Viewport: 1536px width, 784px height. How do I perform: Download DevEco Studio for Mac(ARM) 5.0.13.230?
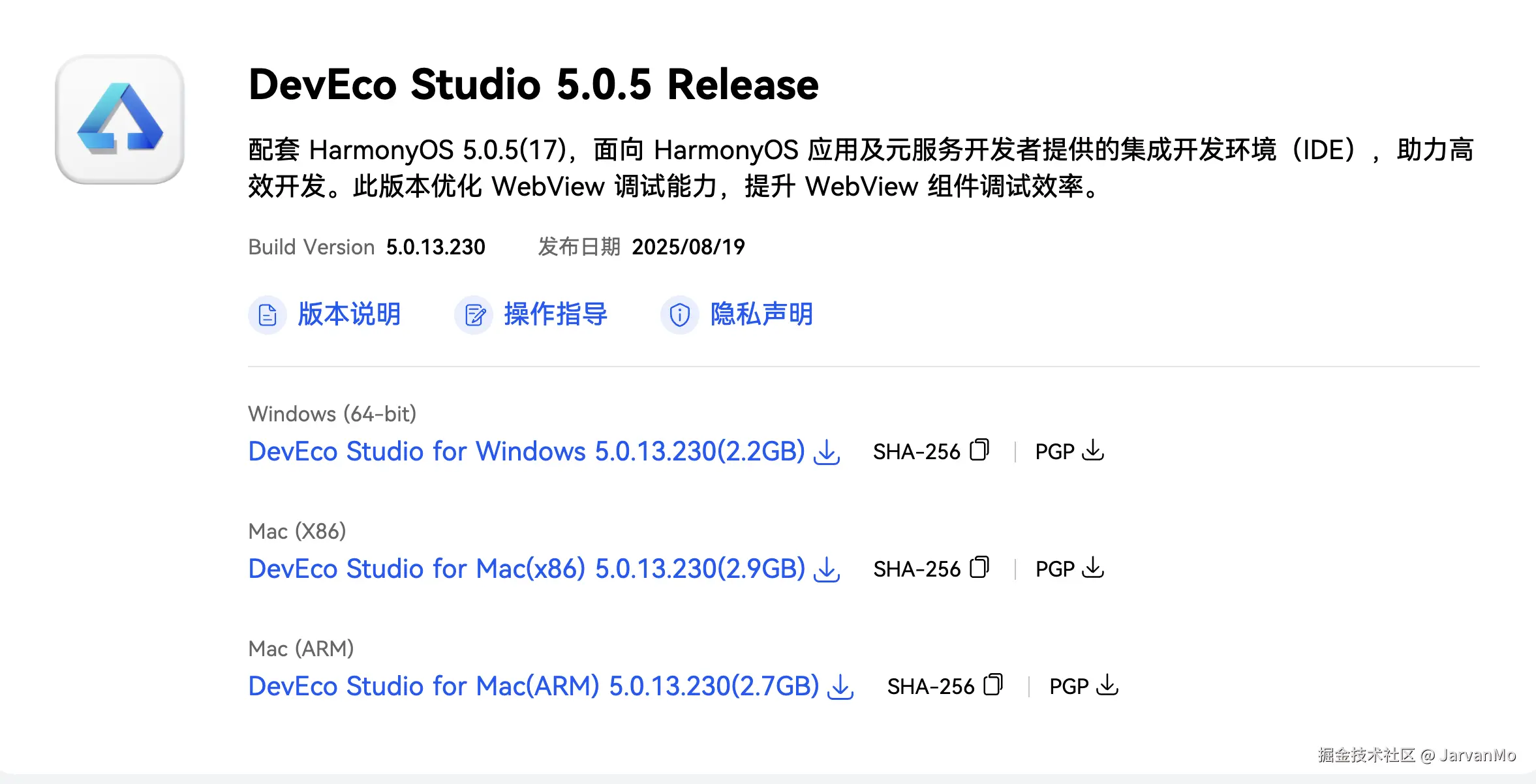click(x=534, y=686)
